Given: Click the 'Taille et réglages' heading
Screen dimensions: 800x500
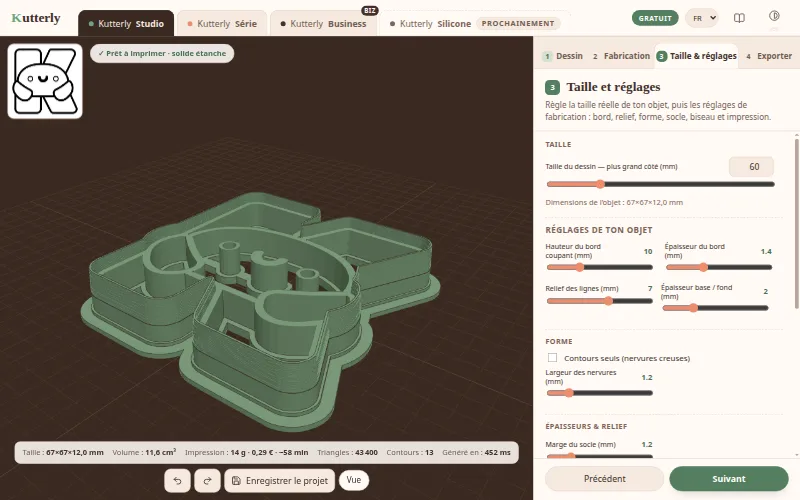Looking at the screenshot, I should 613,87.
